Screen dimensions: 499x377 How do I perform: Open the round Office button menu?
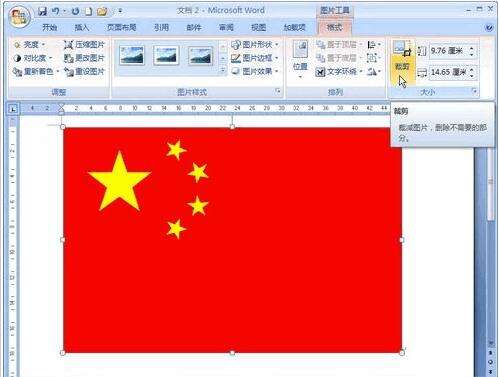[19, 16]
